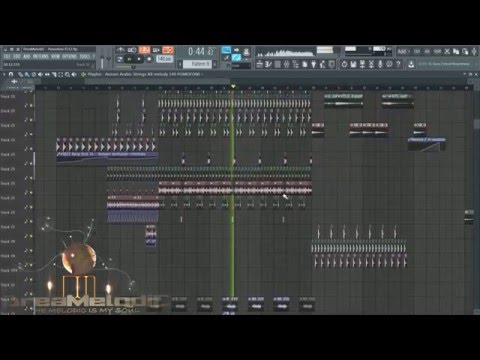Select the playlist Playback speaker tool
Viewport: 480px width, 360px height.
(x=74, y=74)
